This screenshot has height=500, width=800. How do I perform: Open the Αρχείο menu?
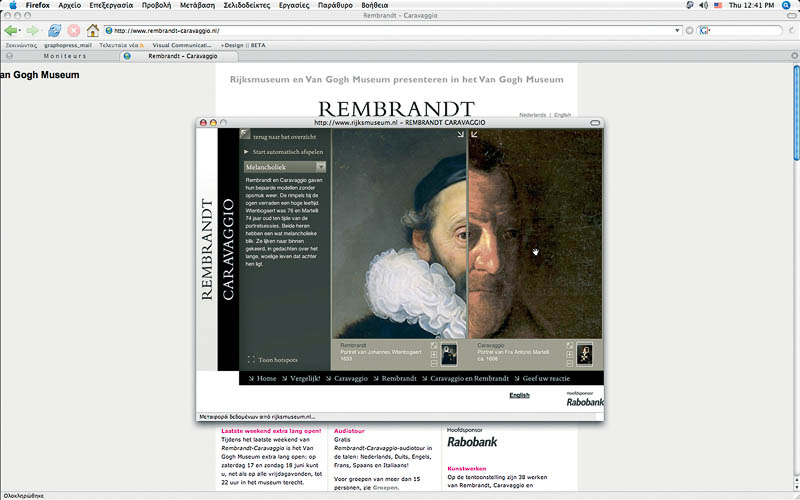point(69,5)
